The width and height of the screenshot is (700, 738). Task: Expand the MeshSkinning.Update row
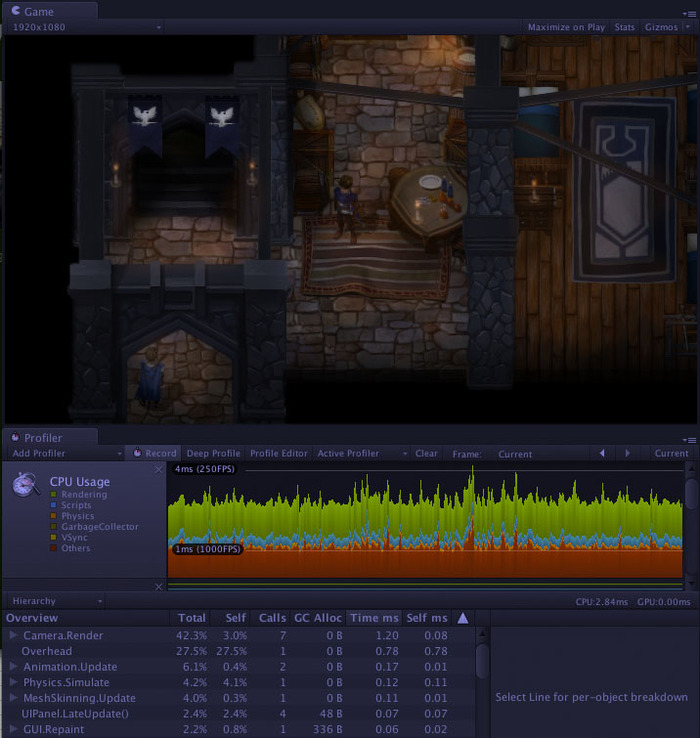coord(14,698)
